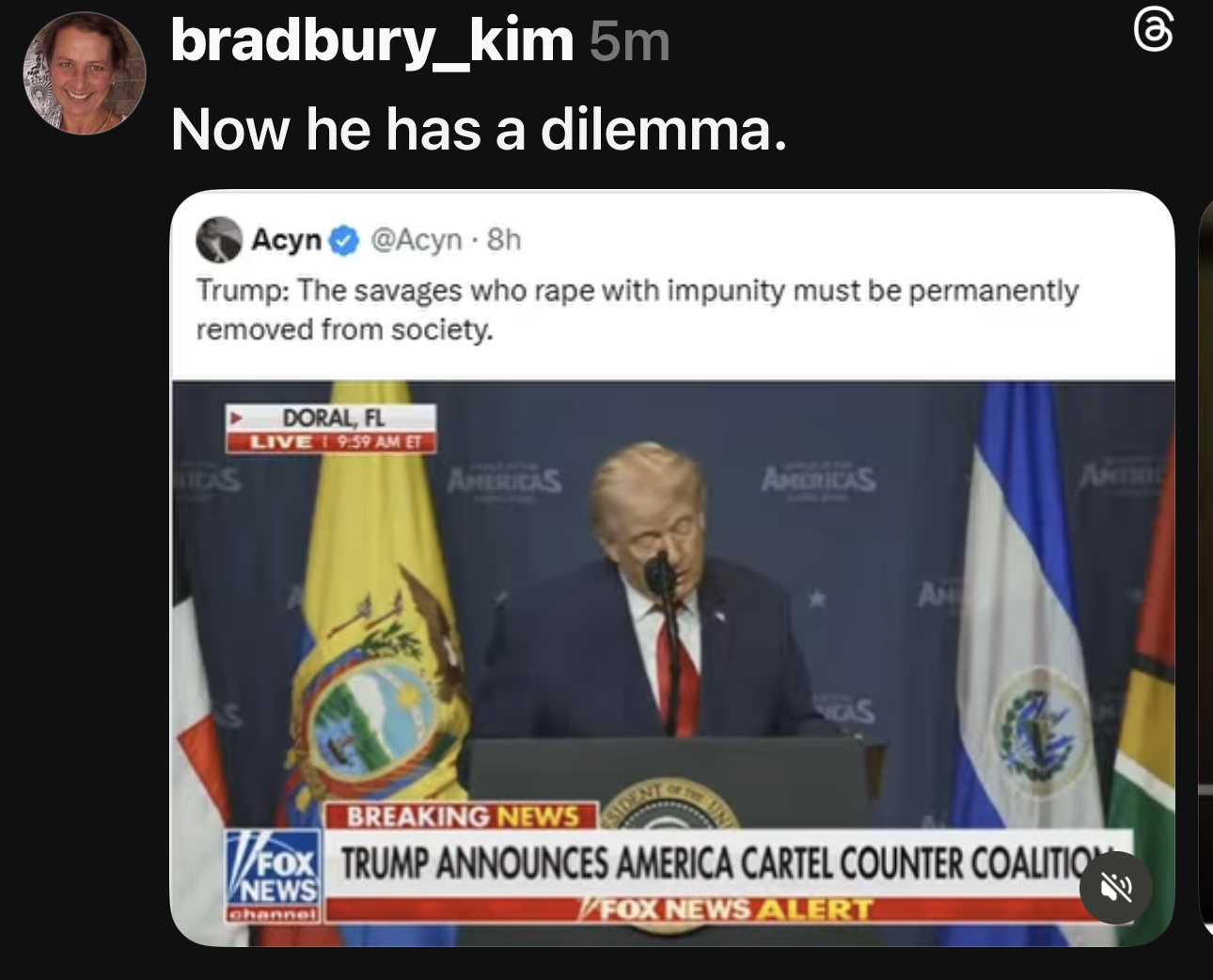This screenshot has width=1213, height=980.
Task: Select the Acyn display name
Action: click(x=287, y=240)
